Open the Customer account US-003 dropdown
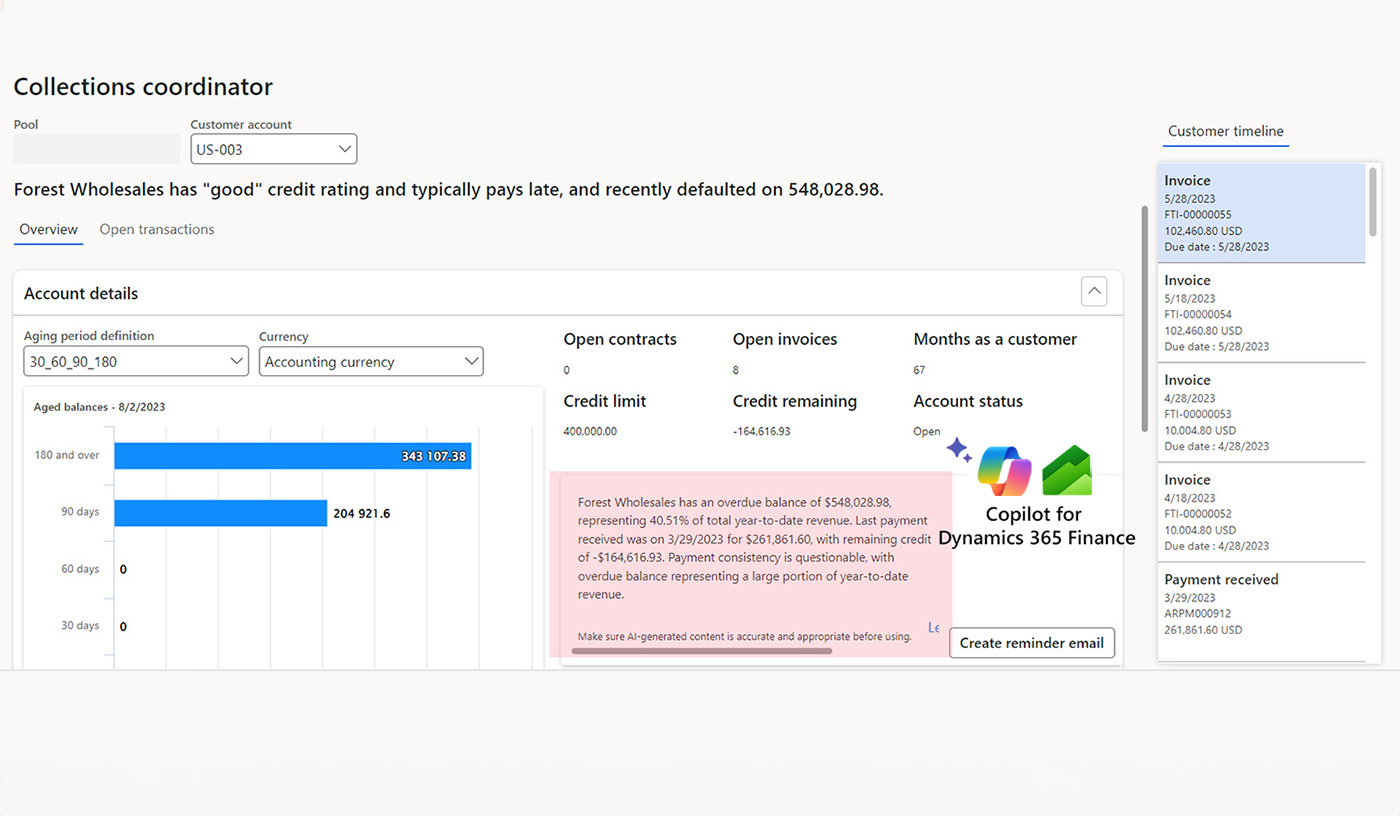The height and width of the screenshot is (816, 1400). coord(273,149)
